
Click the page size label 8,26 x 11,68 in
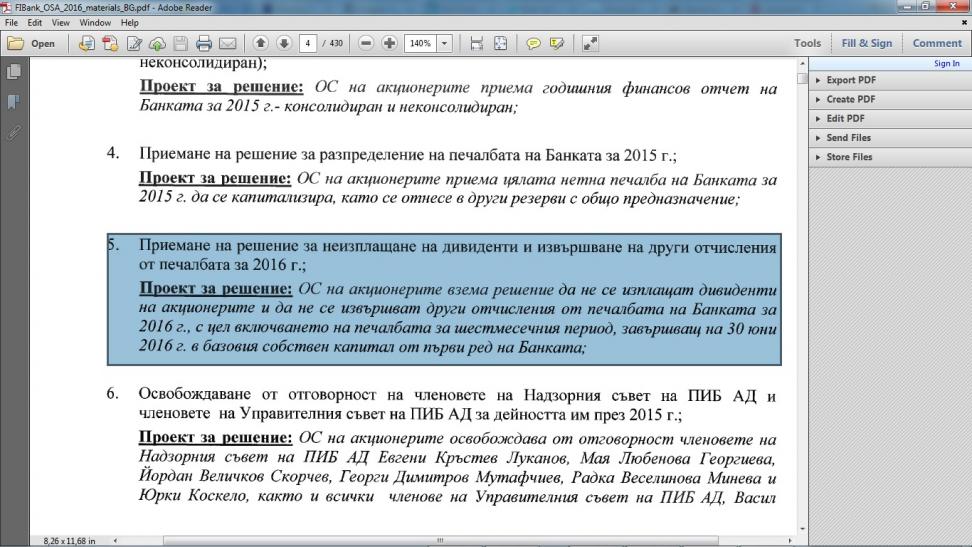tap(69, 541)
